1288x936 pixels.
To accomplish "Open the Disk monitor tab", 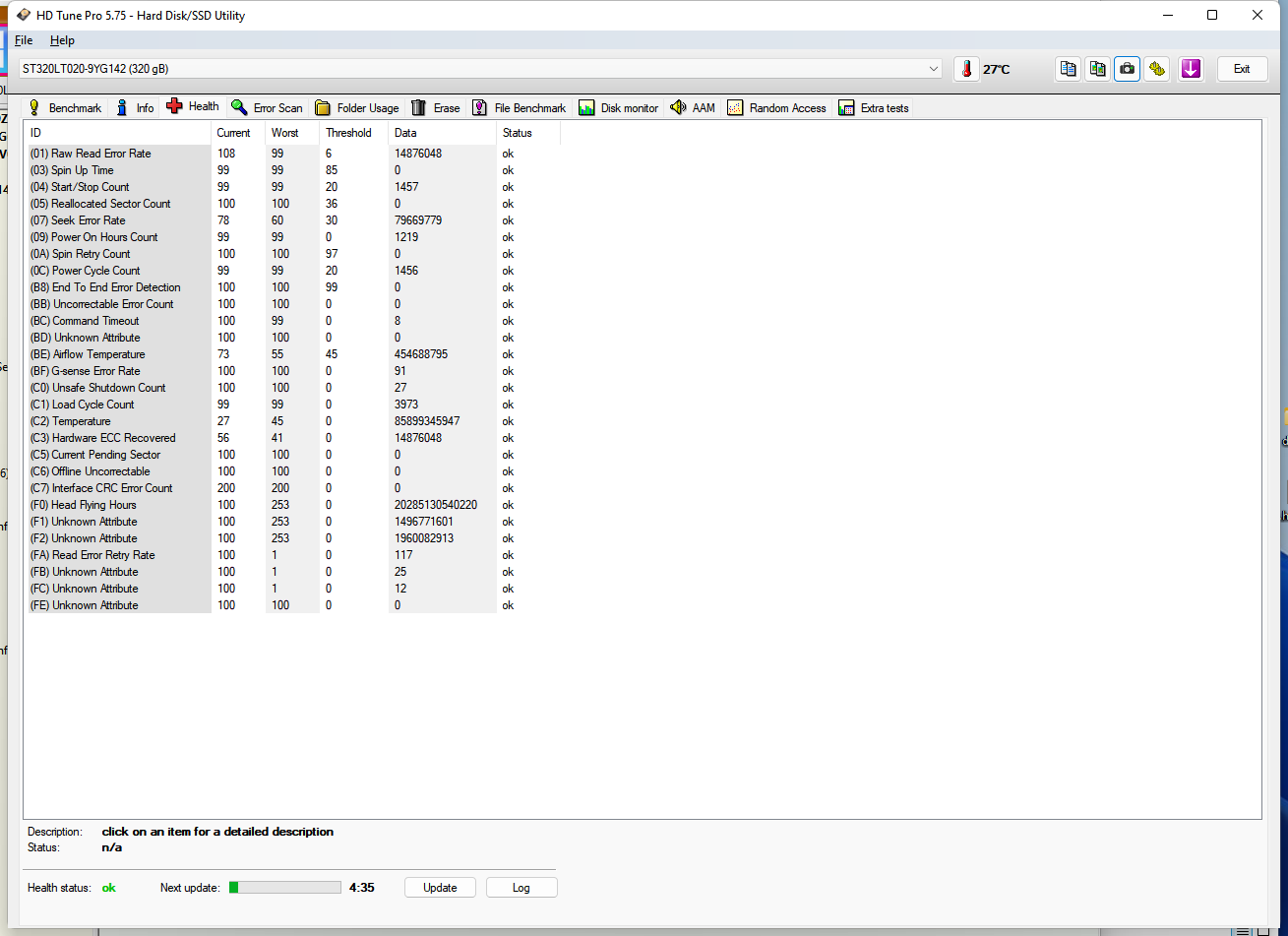I will pyautogui.click(x=618, y=108).
